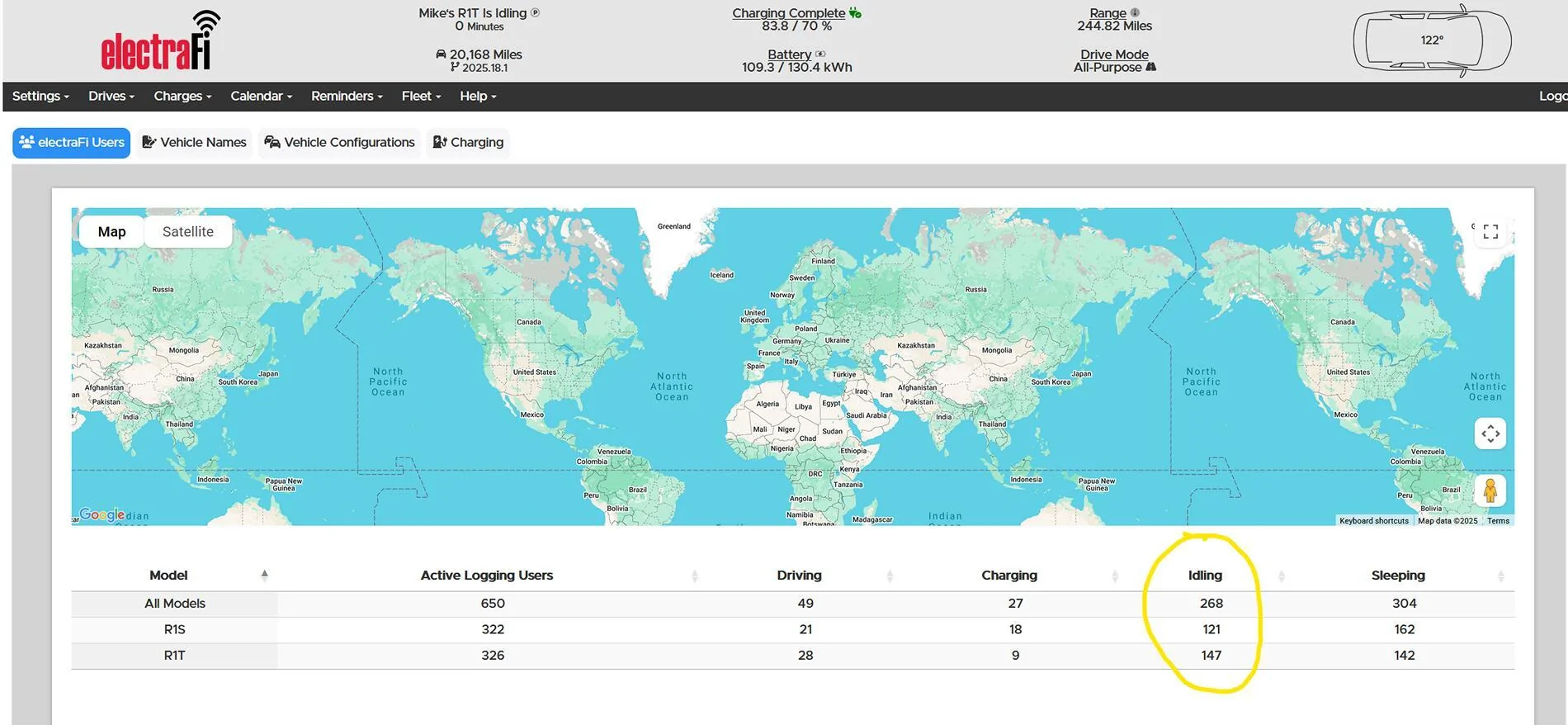
Task: Open the Reminders dropdown menu
Action: coord(347,97)
